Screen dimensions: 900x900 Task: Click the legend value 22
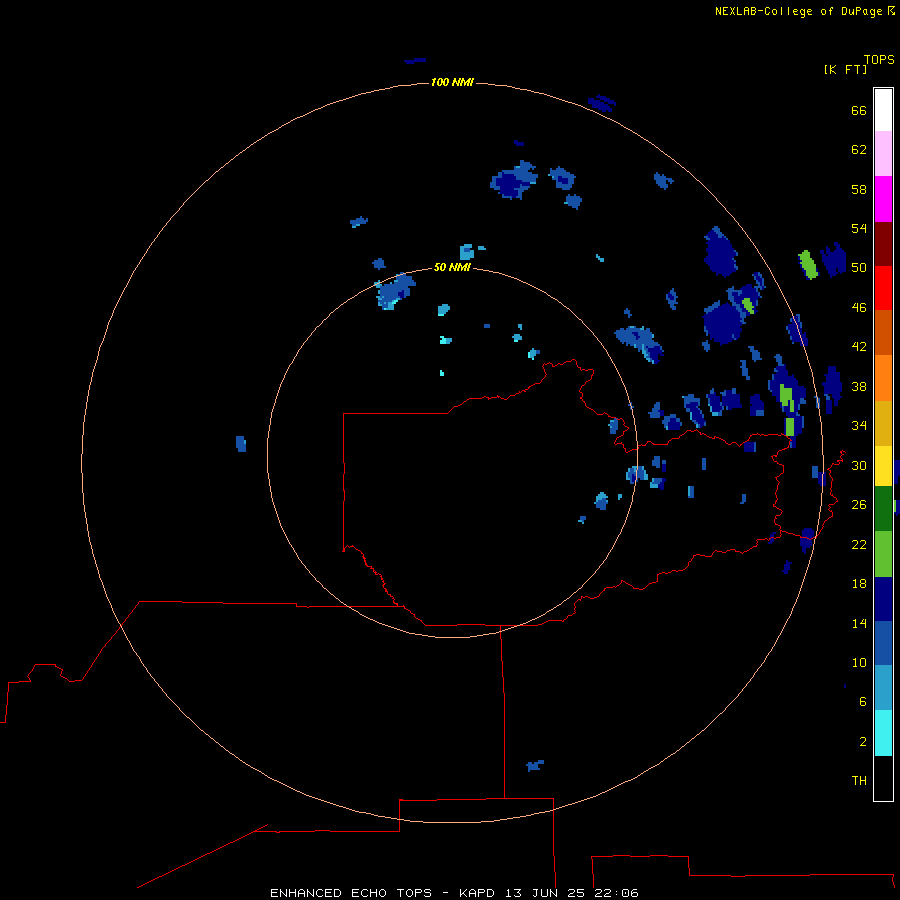point(859,545)
